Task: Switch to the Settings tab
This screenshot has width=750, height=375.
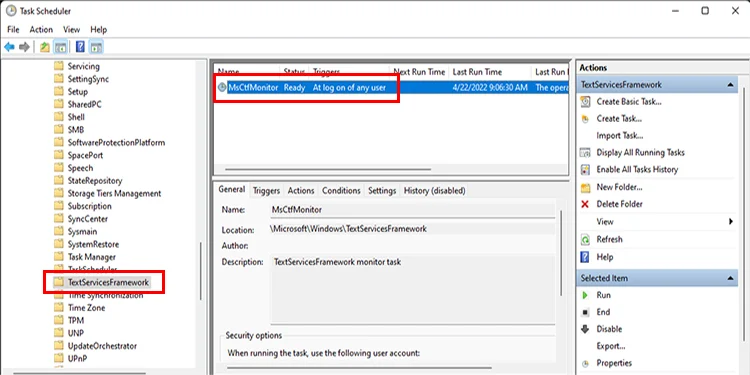Action: coord(382,190)
